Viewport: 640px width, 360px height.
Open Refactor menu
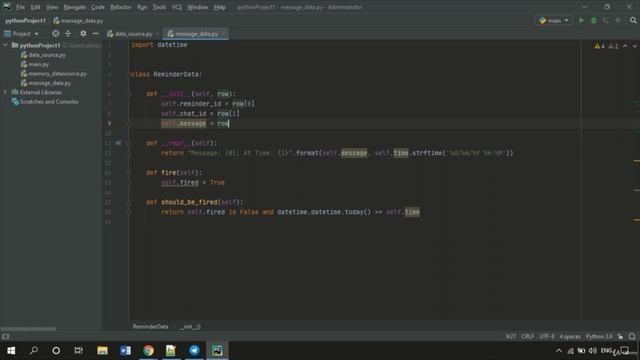coord(121,7)
